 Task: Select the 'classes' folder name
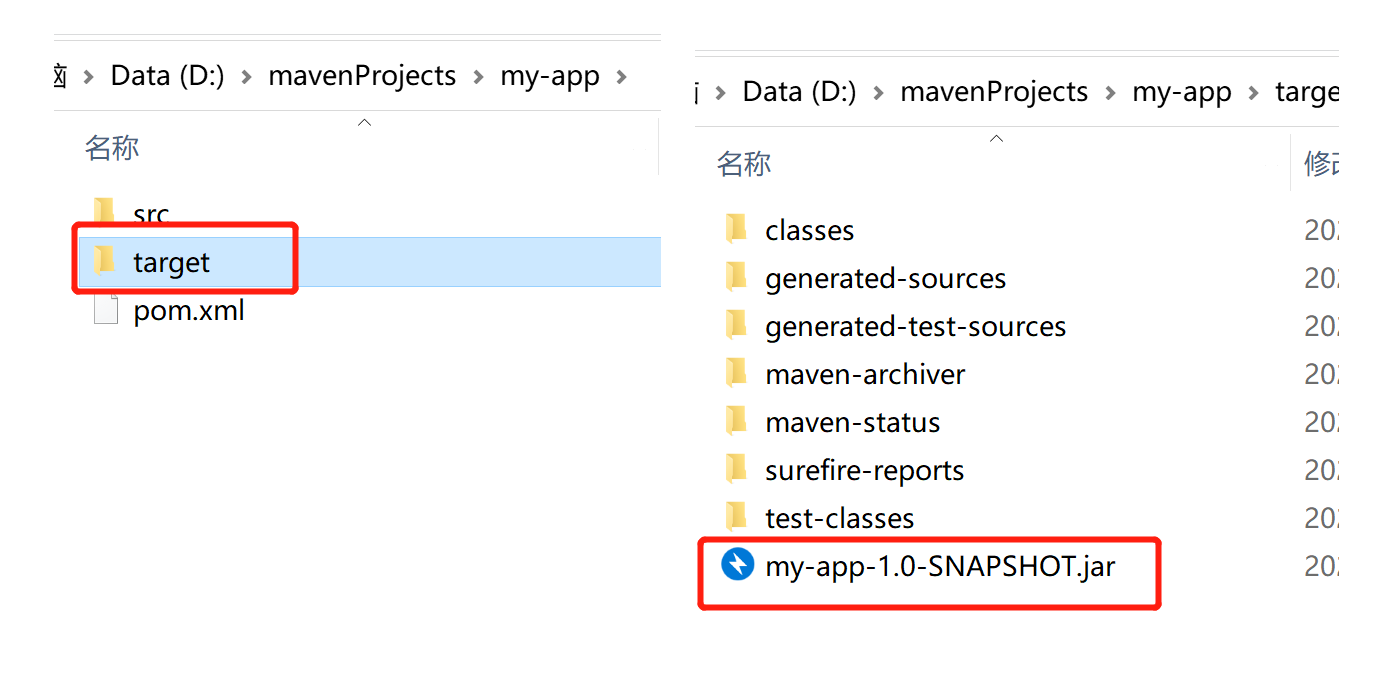[809, 230]
